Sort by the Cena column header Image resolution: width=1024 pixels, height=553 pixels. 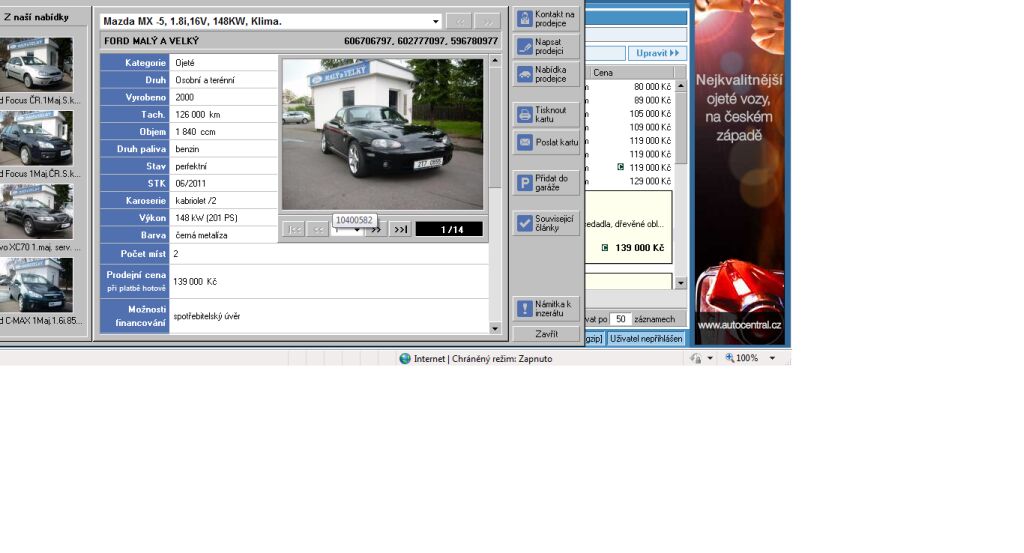[632, 72]
